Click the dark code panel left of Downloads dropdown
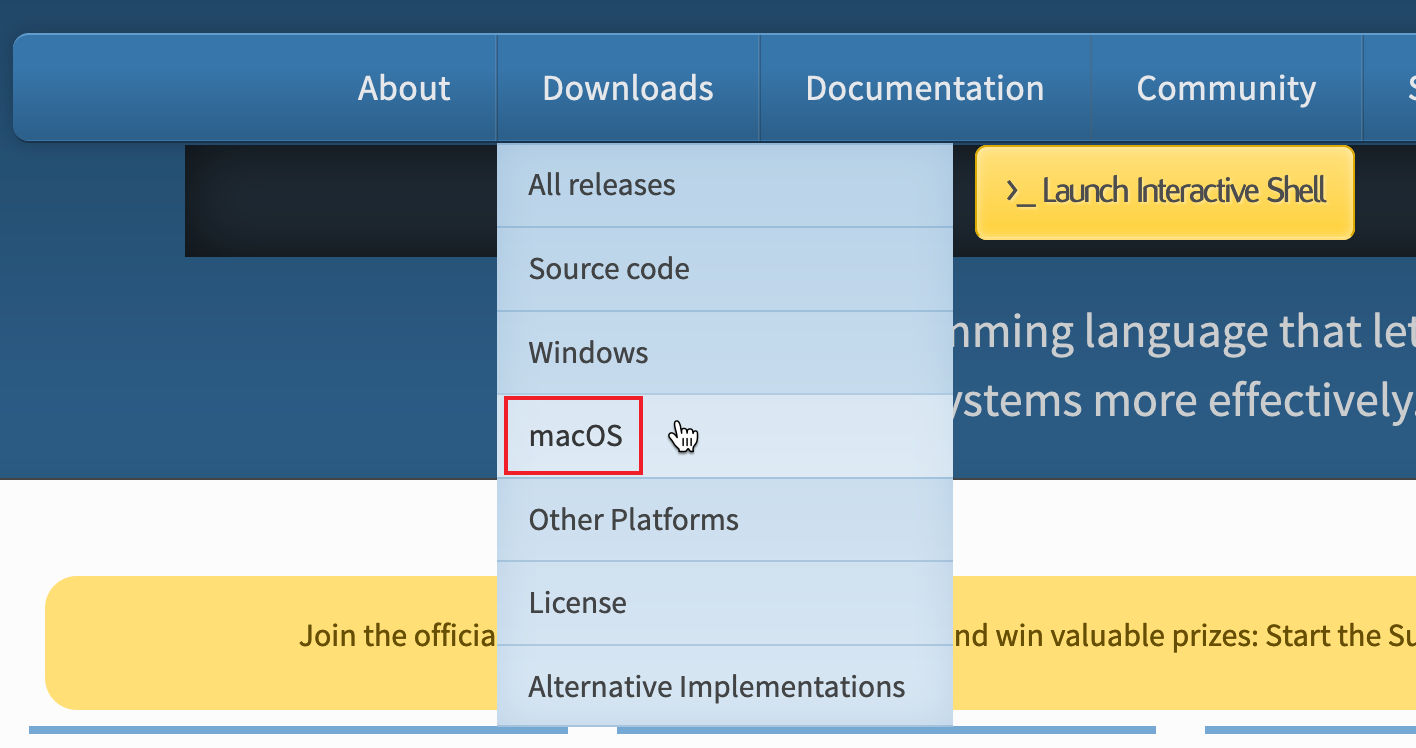 coord(340,200)
